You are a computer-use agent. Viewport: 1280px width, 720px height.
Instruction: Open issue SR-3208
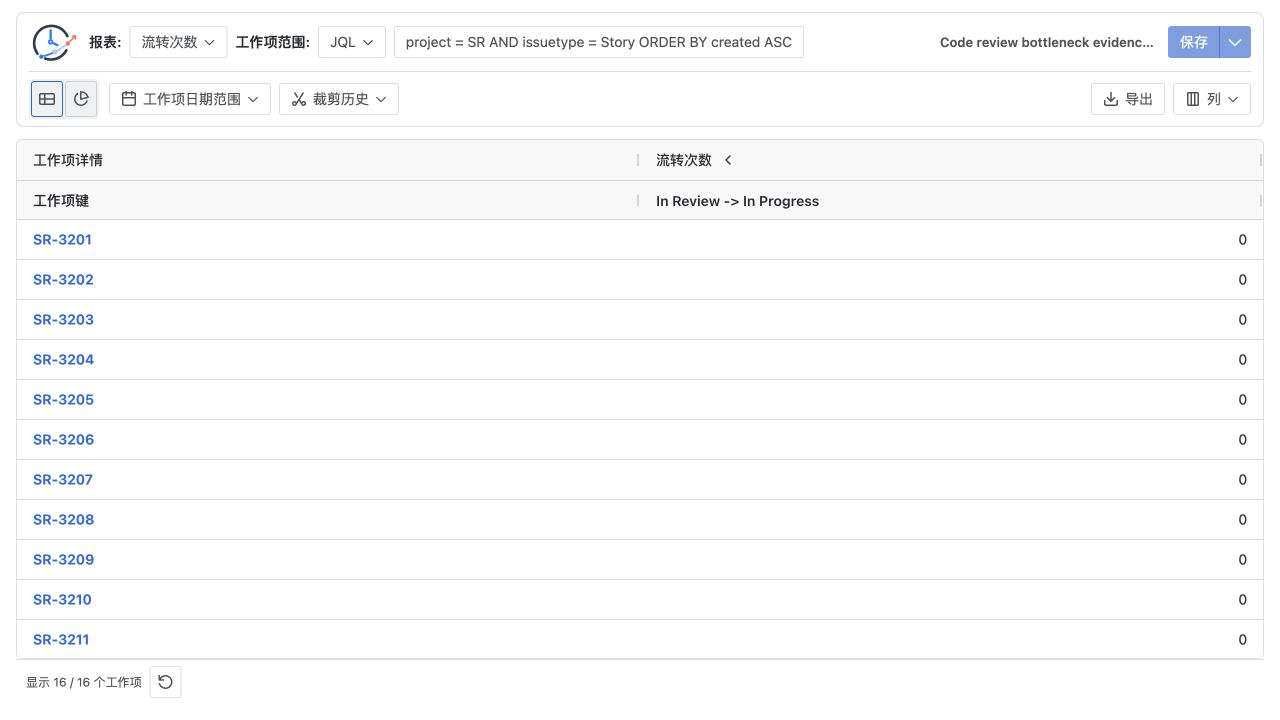coord(63,520)
